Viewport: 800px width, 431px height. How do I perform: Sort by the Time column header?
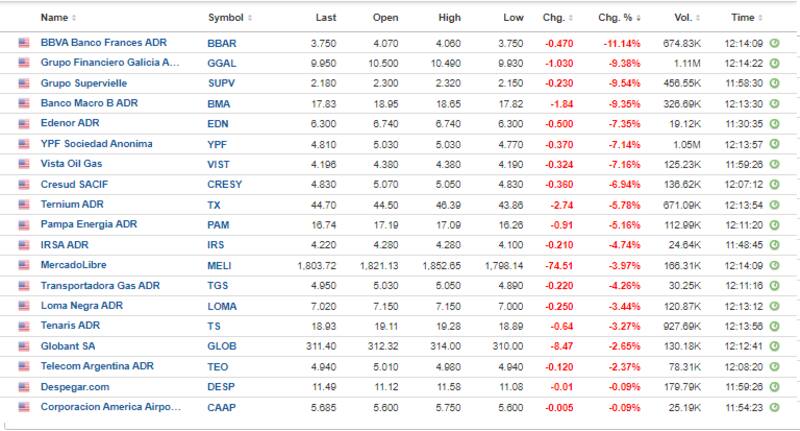click(x=745, y=18)
